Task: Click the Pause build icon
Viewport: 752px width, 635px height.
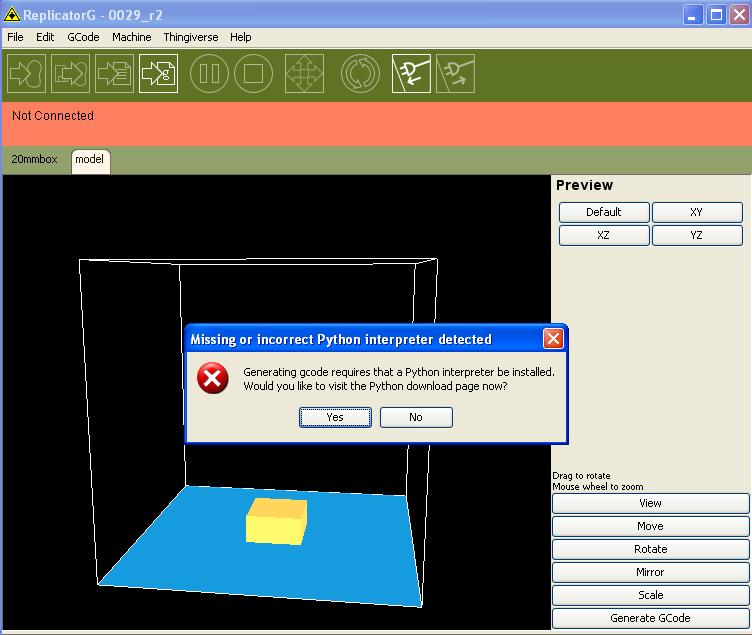Action: click(x=209, y=73)
